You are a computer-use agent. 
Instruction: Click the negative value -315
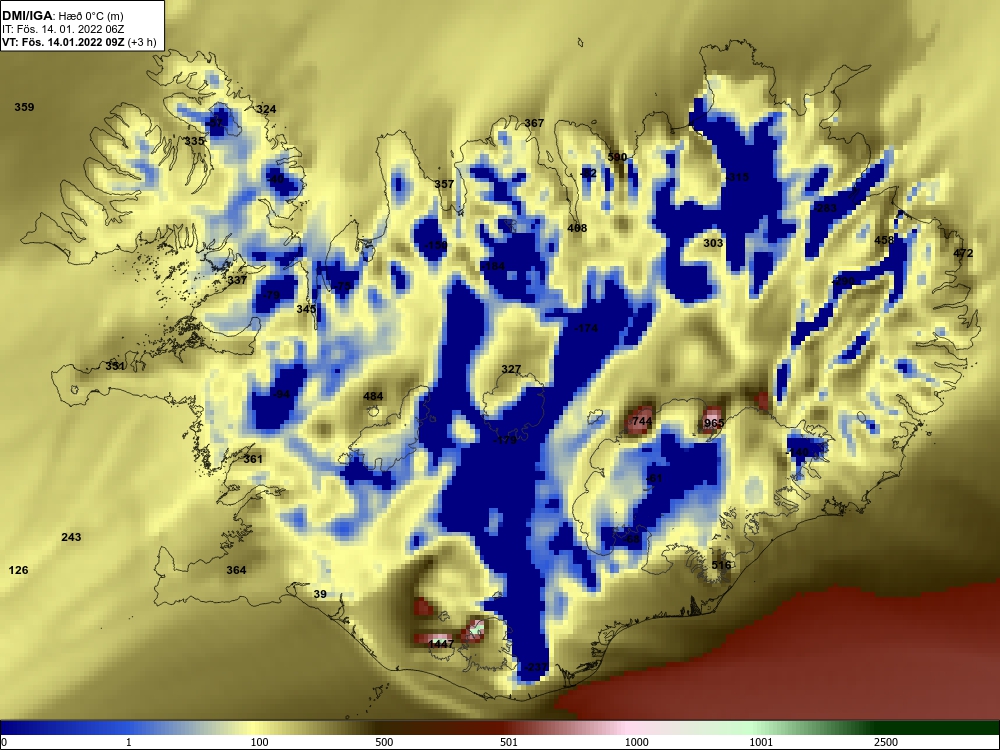[x=737, y=177]
